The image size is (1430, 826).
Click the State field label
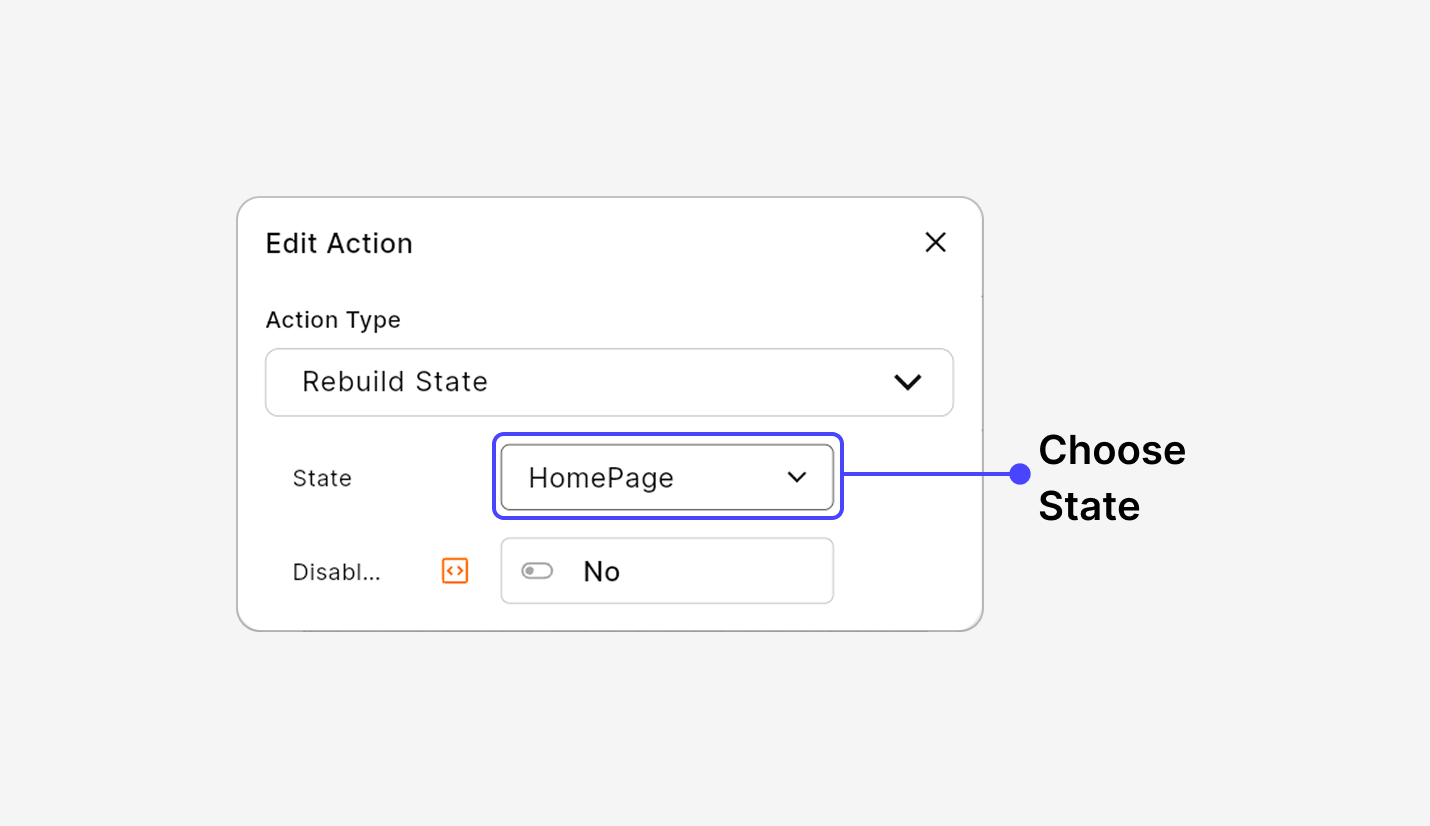(322, 478)
